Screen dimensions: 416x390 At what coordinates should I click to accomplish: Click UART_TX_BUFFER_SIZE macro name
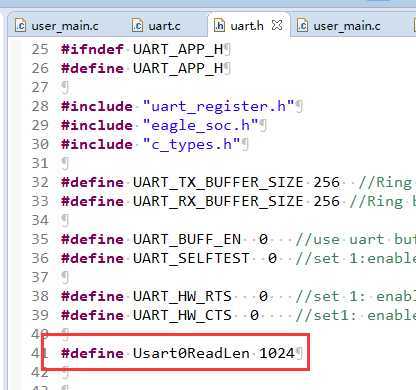218,183
